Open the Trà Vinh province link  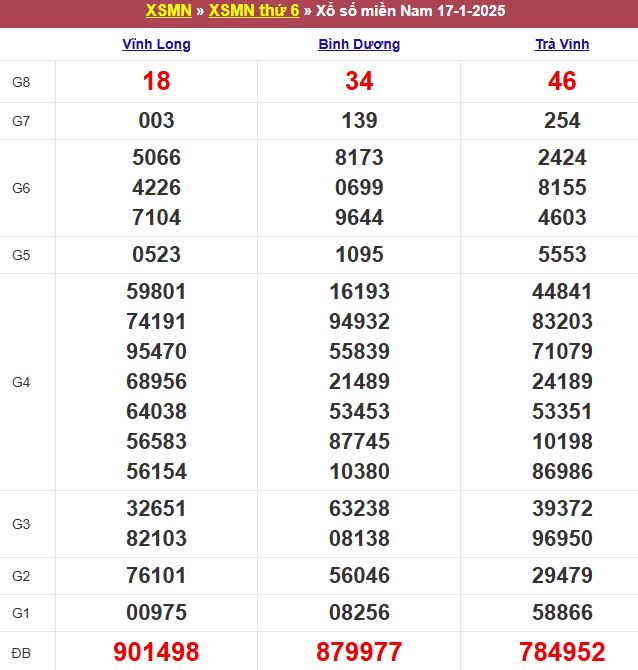562,44
